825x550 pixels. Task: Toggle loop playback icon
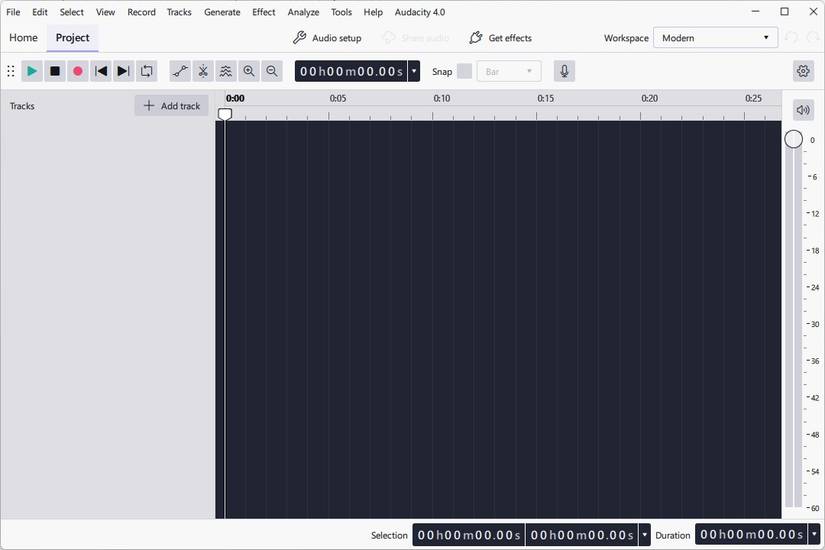point(147,71)
